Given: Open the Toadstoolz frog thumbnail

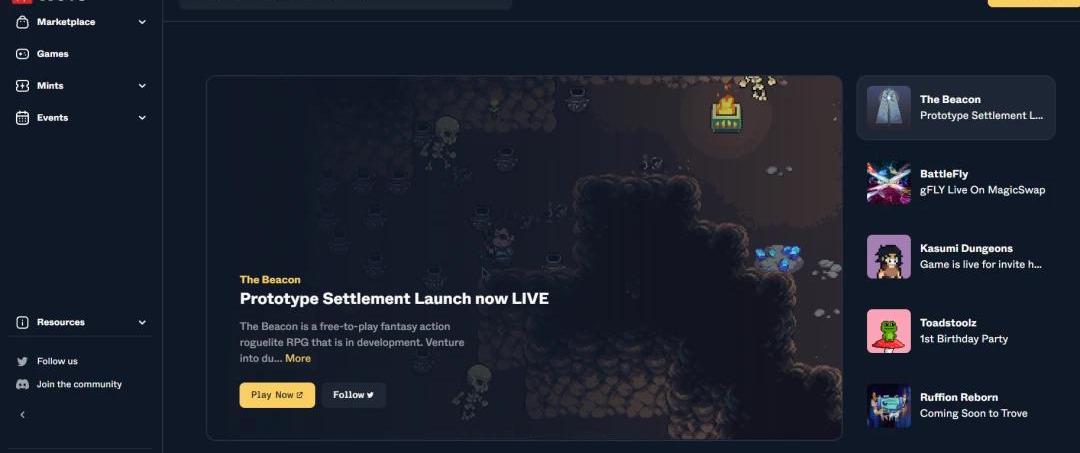Looking at the screenshot, I should tap(889, 331).
